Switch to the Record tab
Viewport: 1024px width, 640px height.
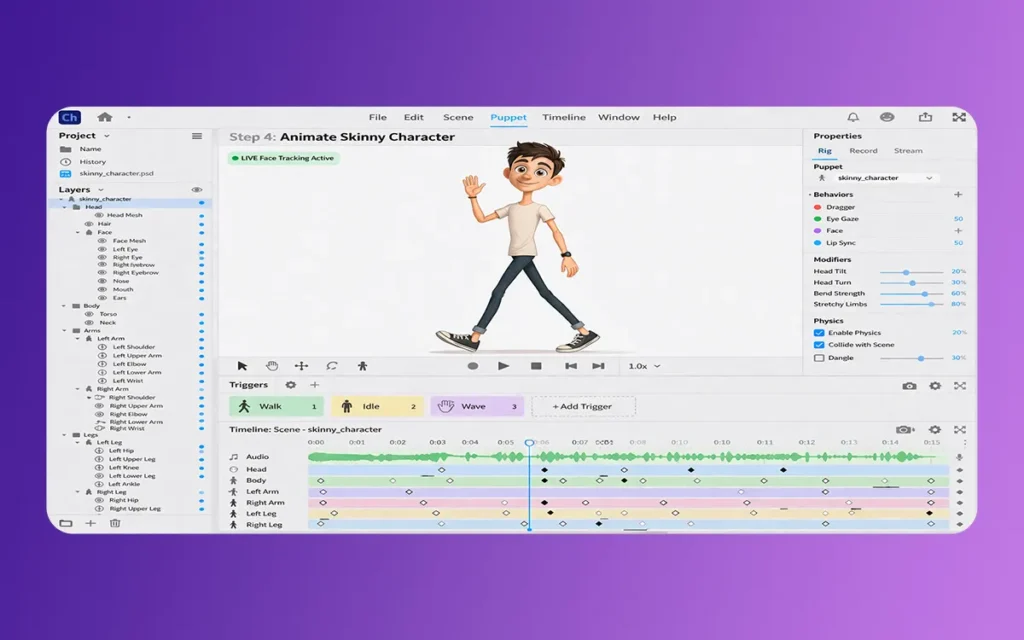(863, 151)
